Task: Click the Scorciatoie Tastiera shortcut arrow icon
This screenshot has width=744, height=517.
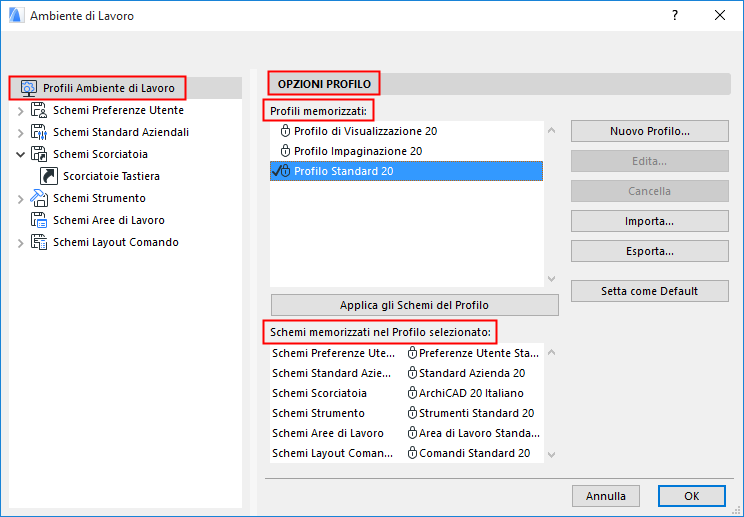Action: tap(49, 176)
